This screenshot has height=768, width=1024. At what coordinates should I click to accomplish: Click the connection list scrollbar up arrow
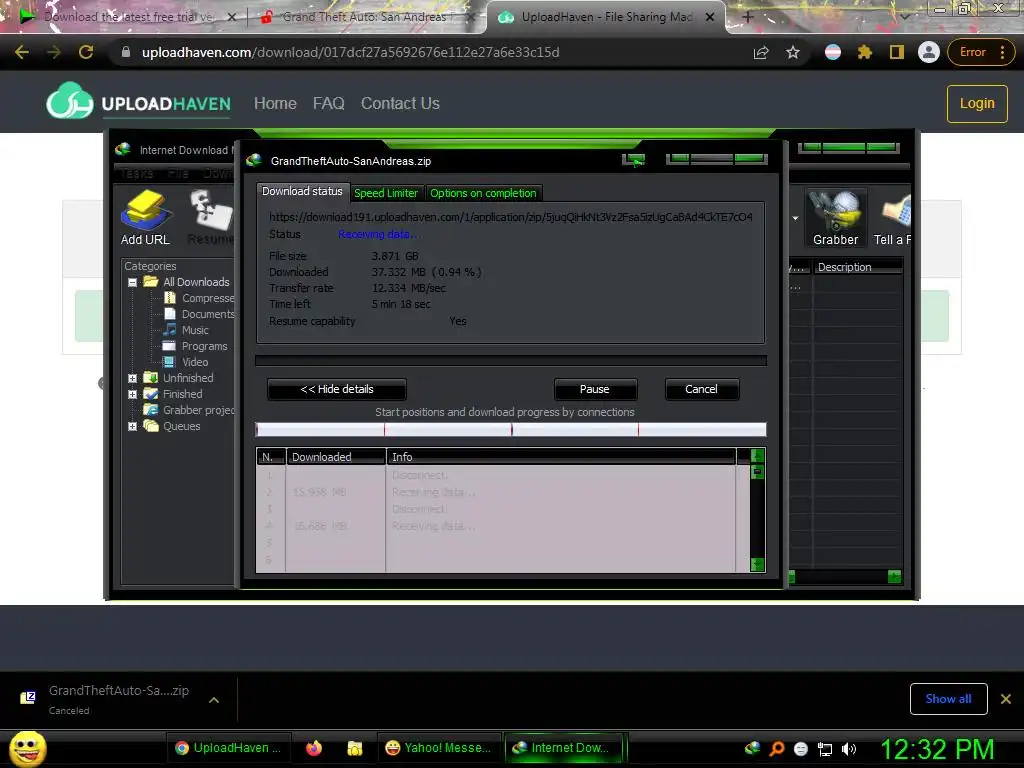758,455
